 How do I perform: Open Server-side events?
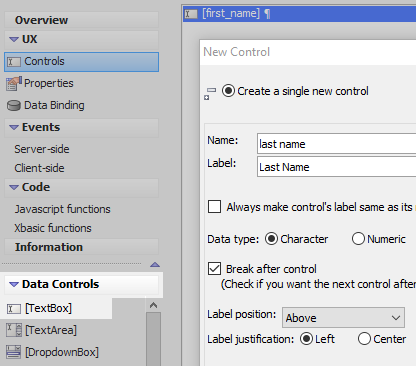click(x=42, y=149)
